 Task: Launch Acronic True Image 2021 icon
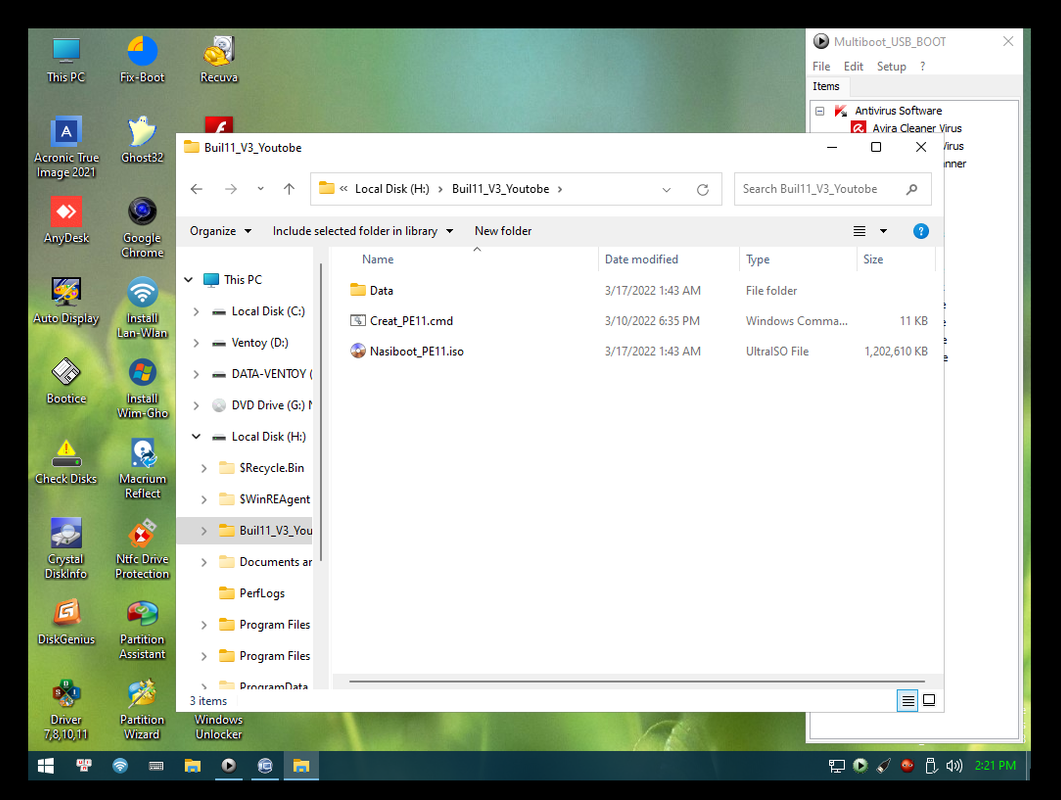coord(66,148)
